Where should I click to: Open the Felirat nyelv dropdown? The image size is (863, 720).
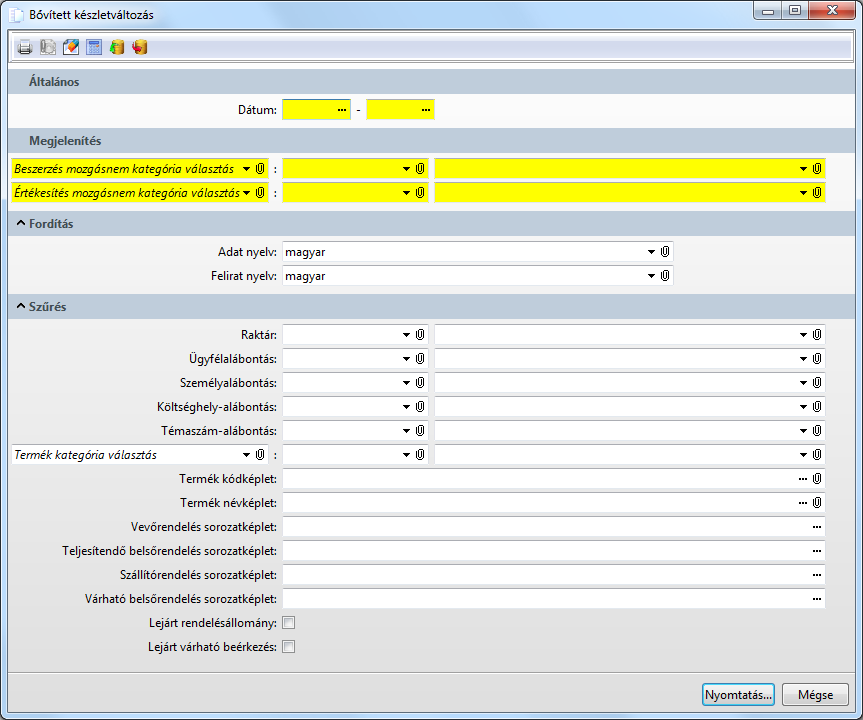pyautogui.click(x=651, y=276)
